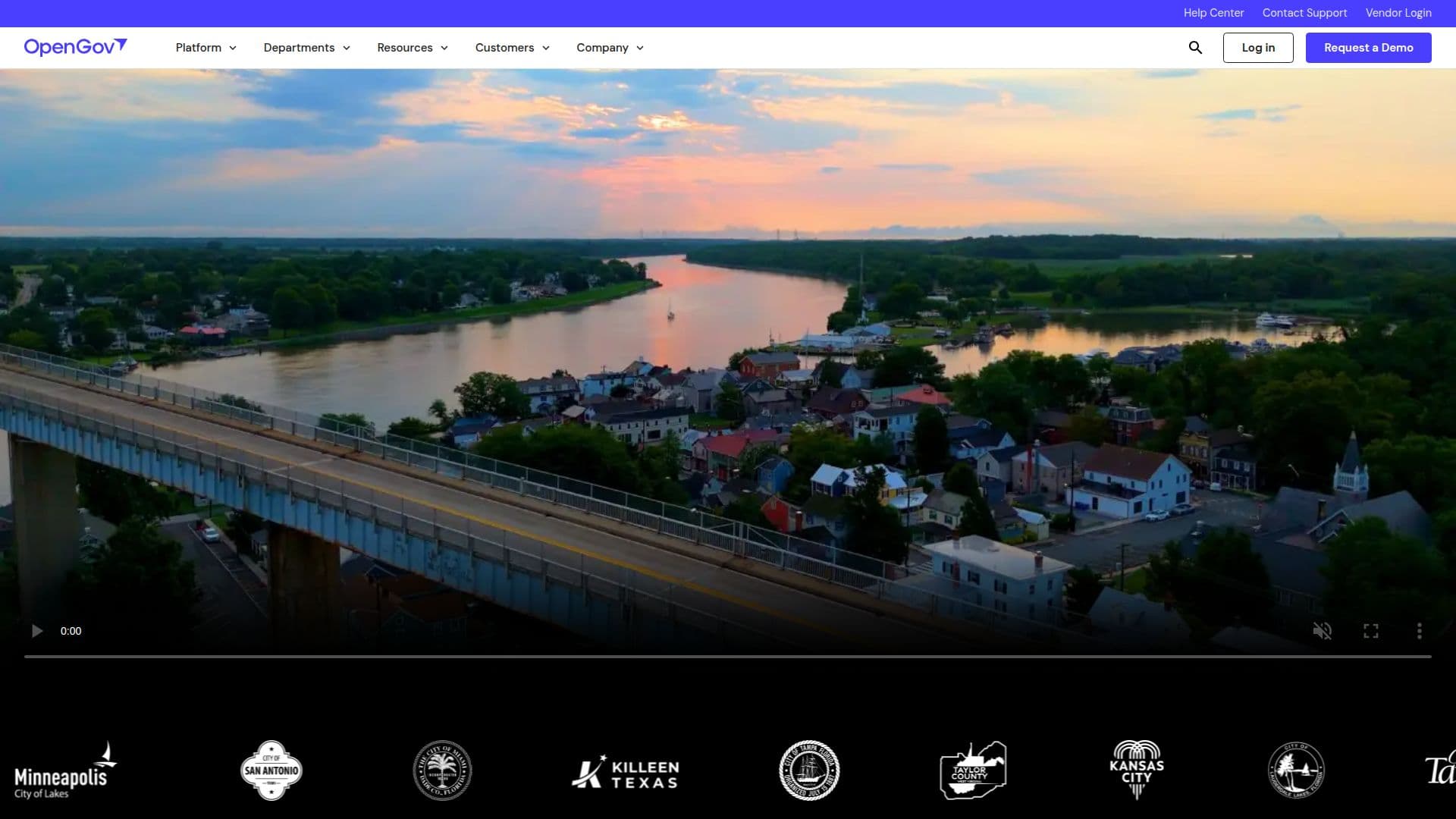This screenshot has width=1456, height=819.
Task: Go to the Vendor Login page
Action: 1398,13
